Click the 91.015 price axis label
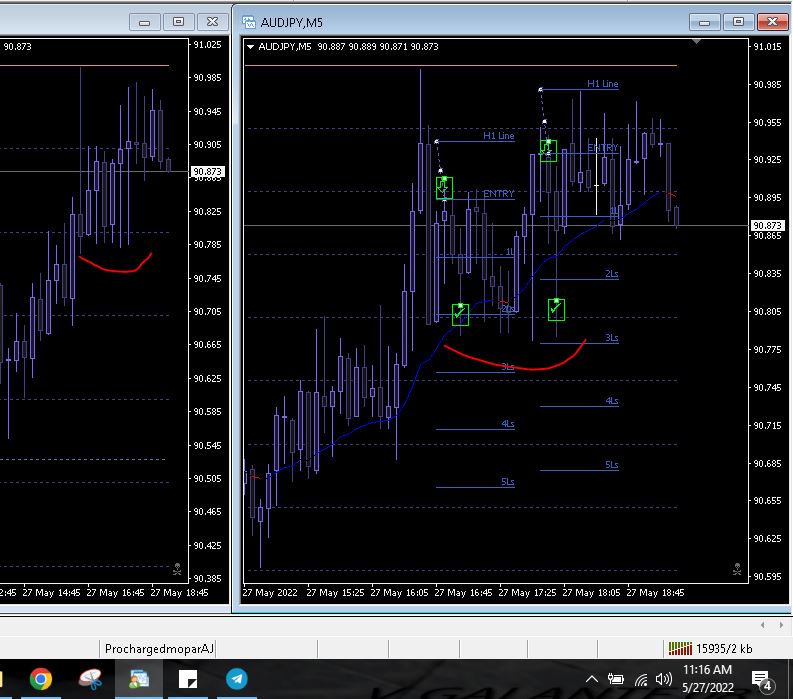Screen dimensions: 793x699 tap(767, 47)
